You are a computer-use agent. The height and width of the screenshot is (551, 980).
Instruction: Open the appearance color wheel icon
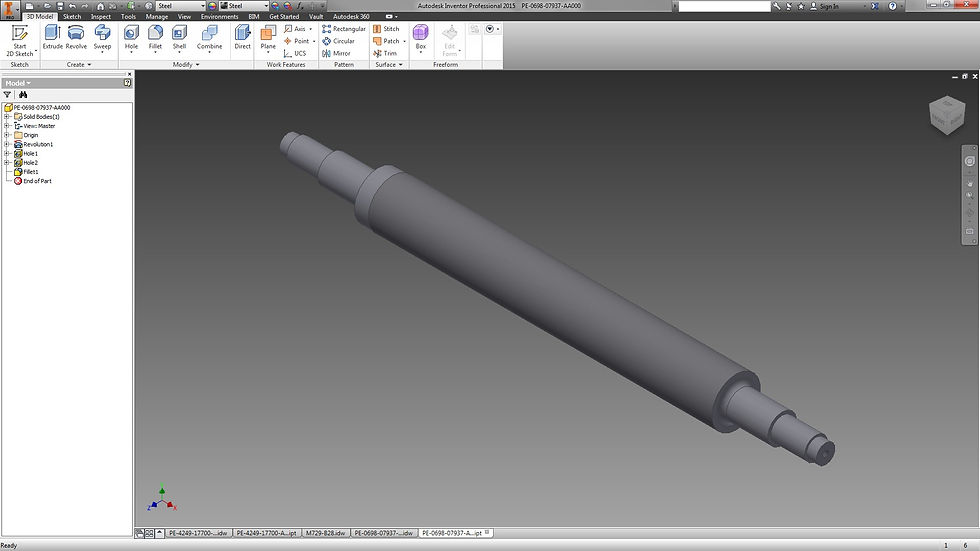coord(212,6)
